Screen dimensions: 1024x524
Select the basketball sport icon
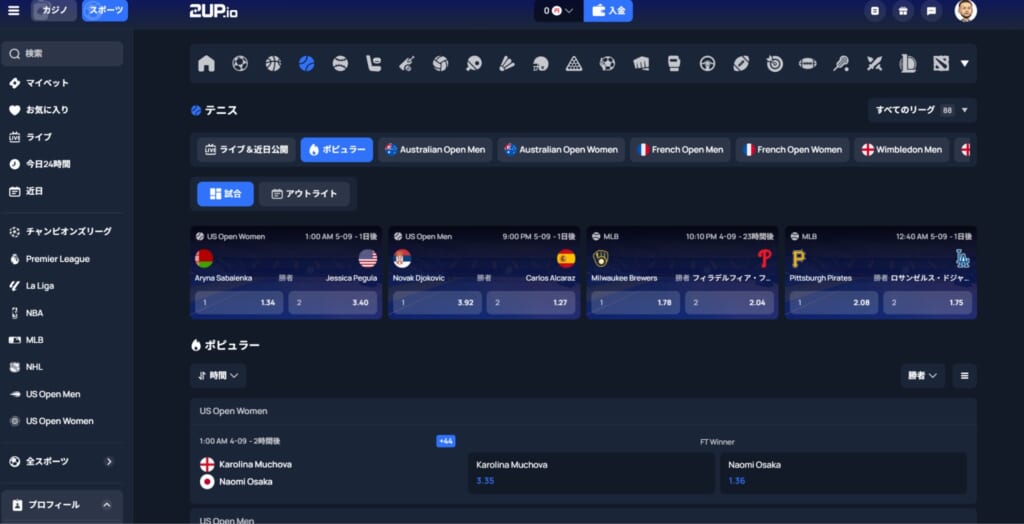(273, 64)
